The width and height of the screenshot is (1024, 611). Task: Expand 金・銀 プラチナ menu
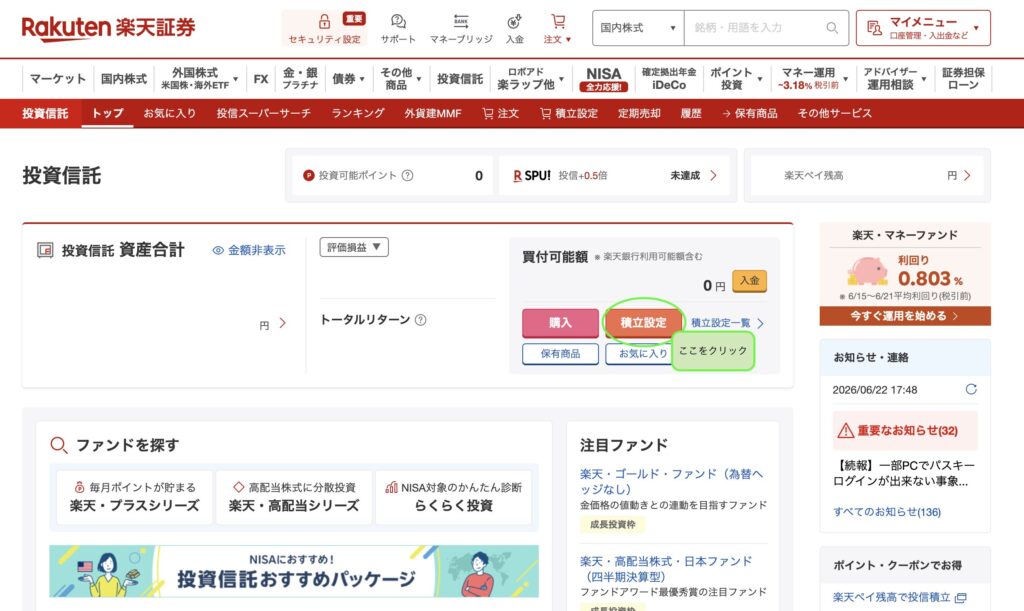coord(300,78)
